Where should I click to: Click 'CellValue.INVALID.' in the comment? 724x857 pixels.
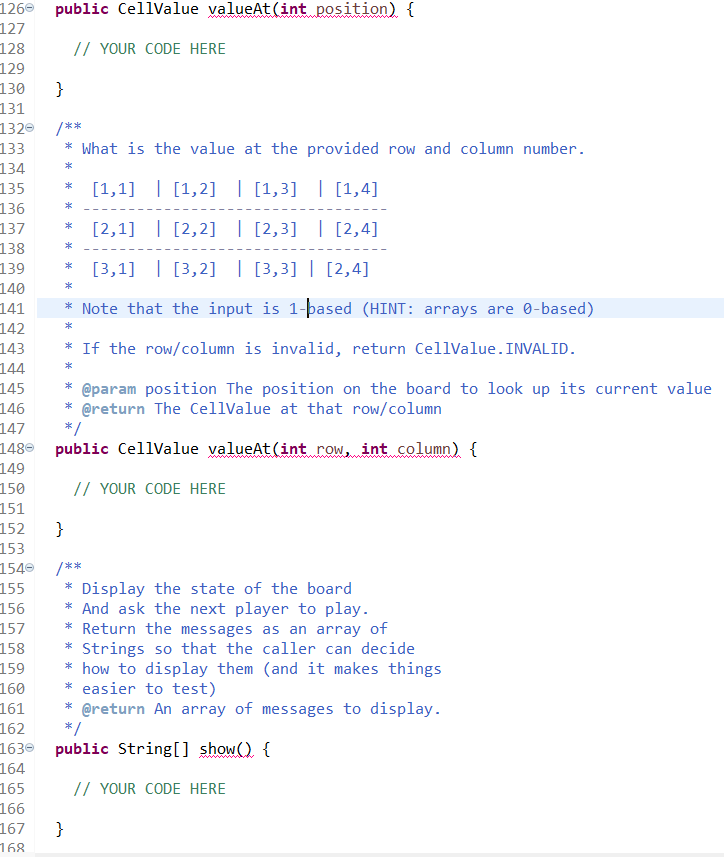pos(495,349)
